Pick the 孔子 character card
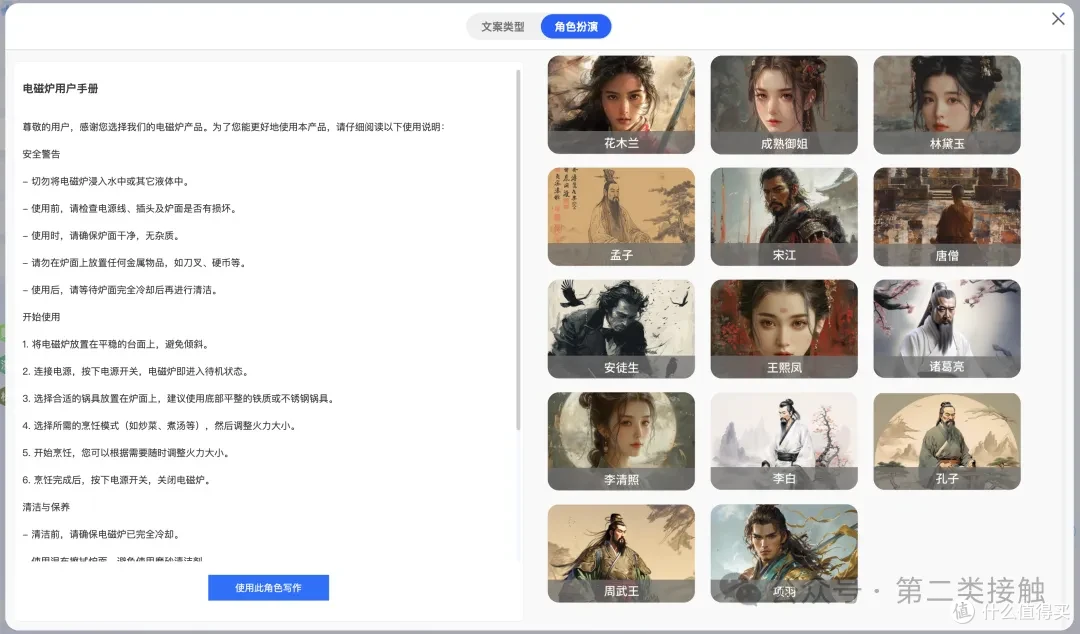 click(x=947, y=441)
